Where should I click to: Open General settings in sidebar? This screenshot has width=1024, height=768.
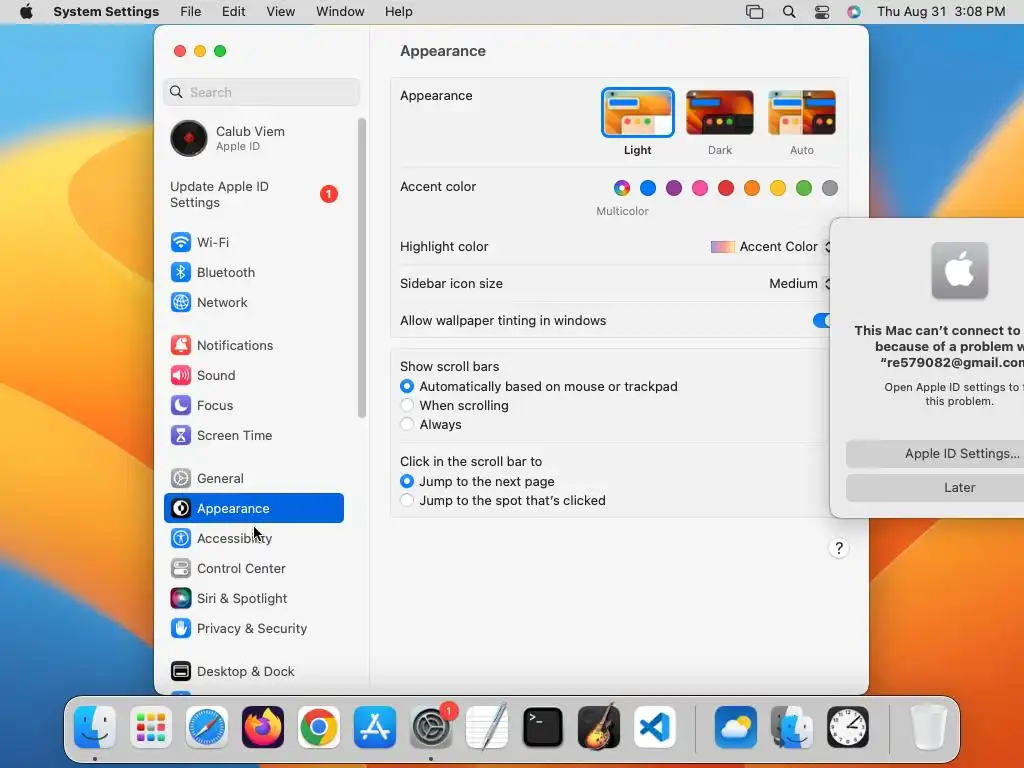(253, 479)
